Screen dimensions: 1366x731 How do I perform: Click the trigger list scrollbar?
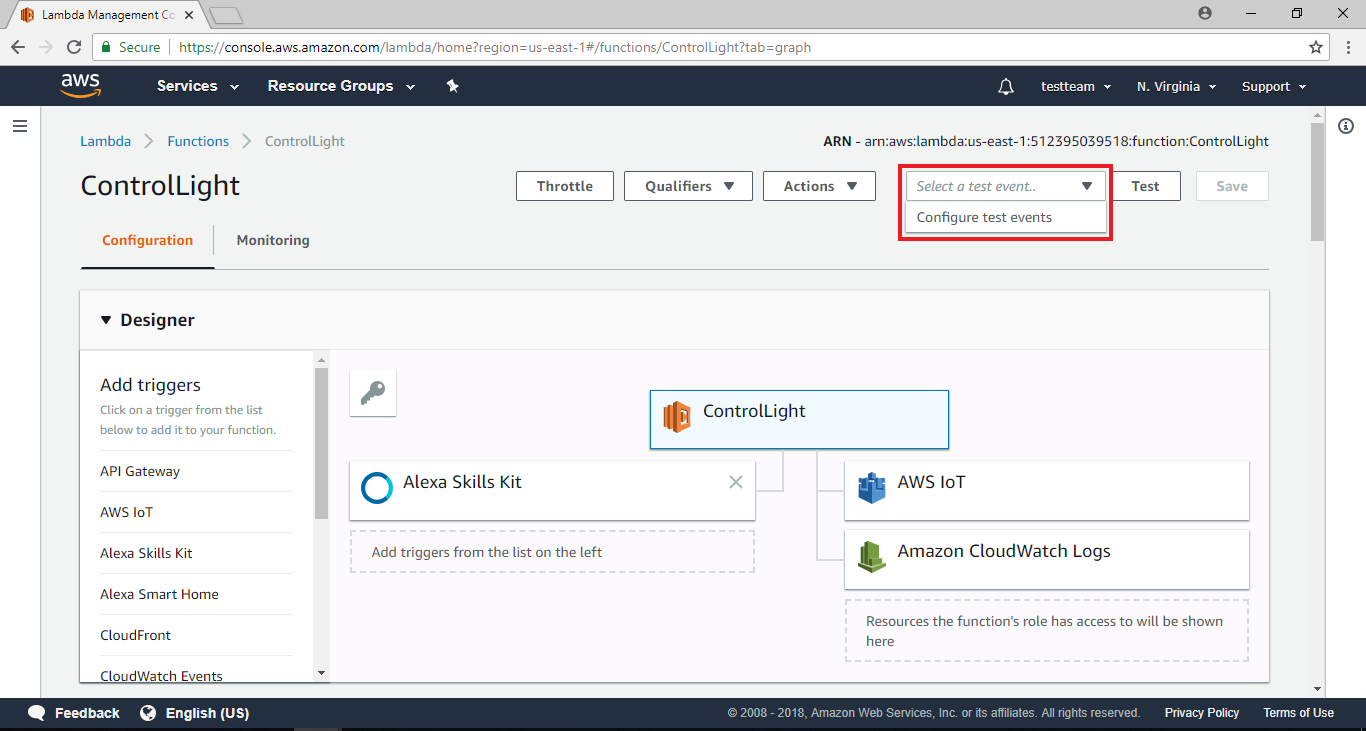[321, 444]
